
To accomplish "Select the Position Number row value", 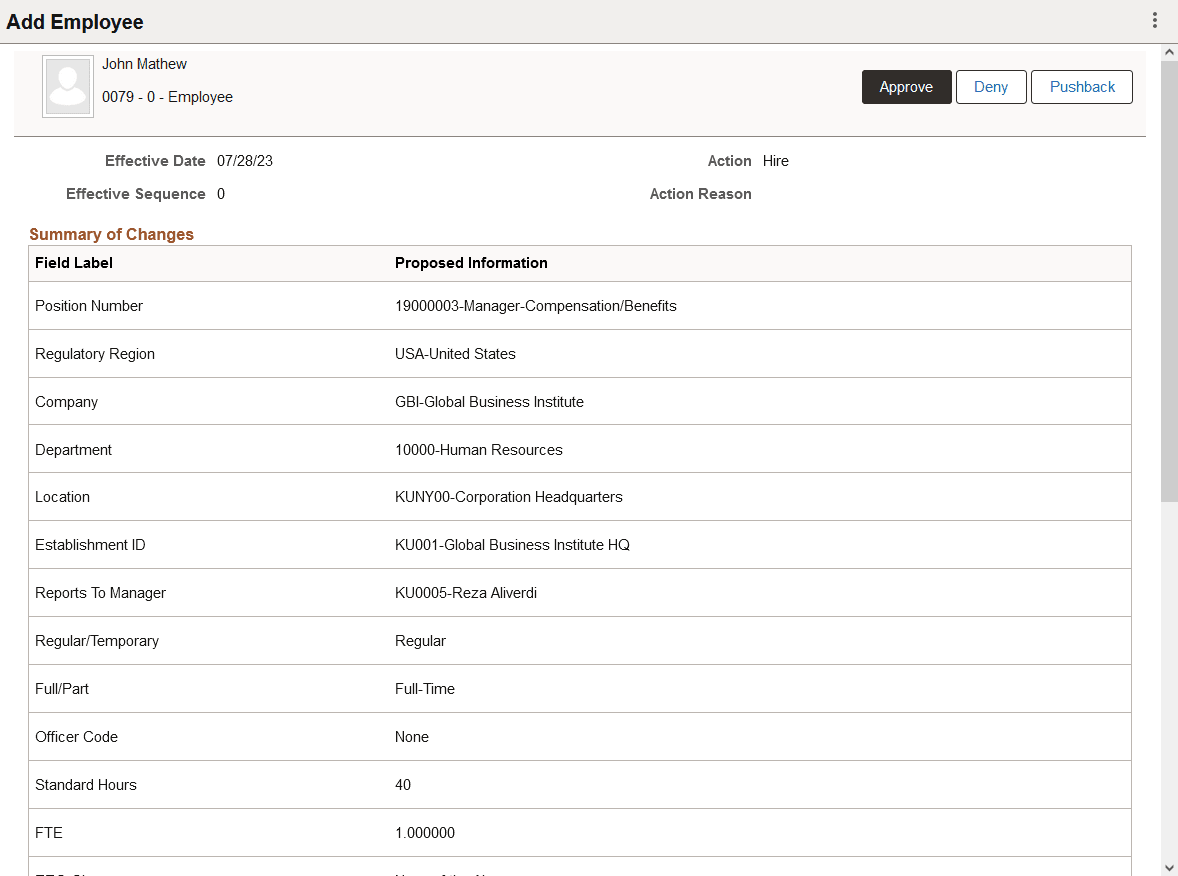I will (537, 305).
